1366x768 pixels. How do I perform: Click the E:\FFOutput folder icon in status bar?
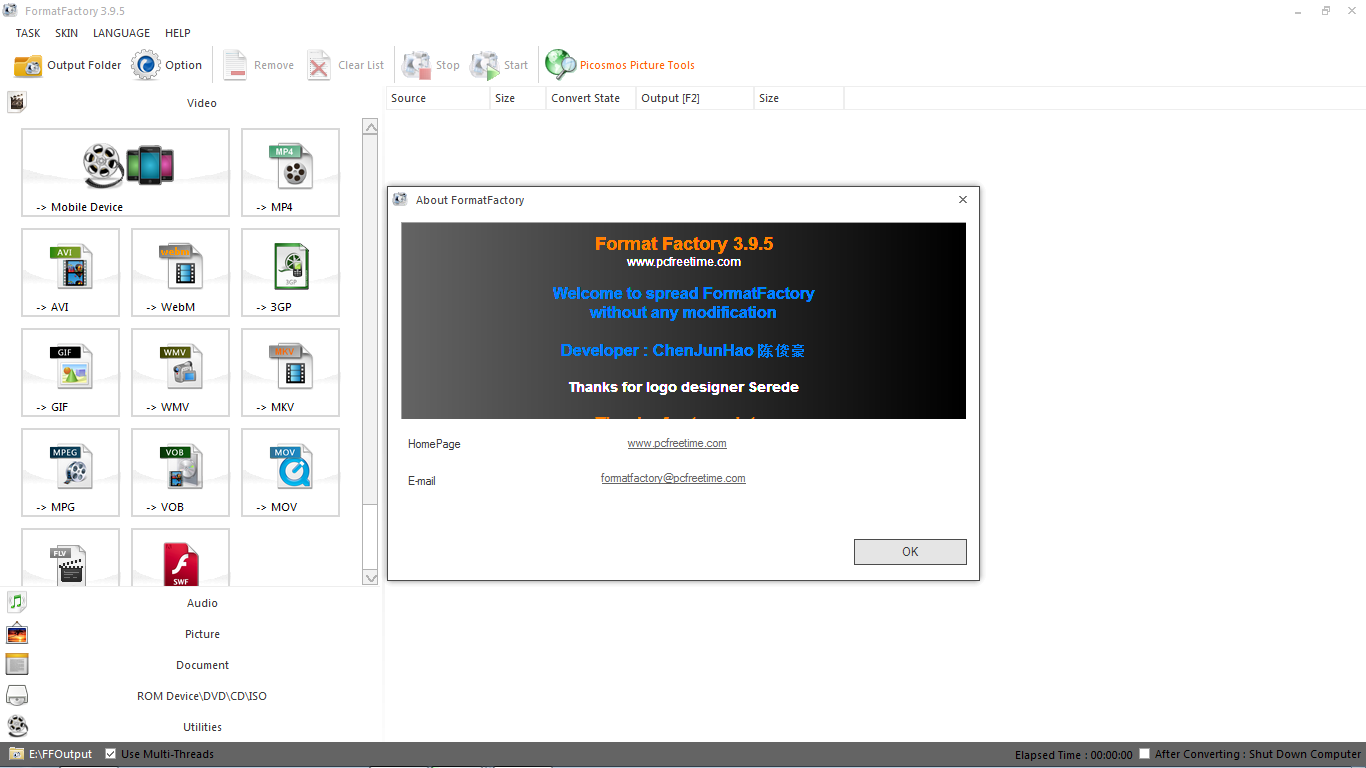pyautogui.click(x=16, y=754)
